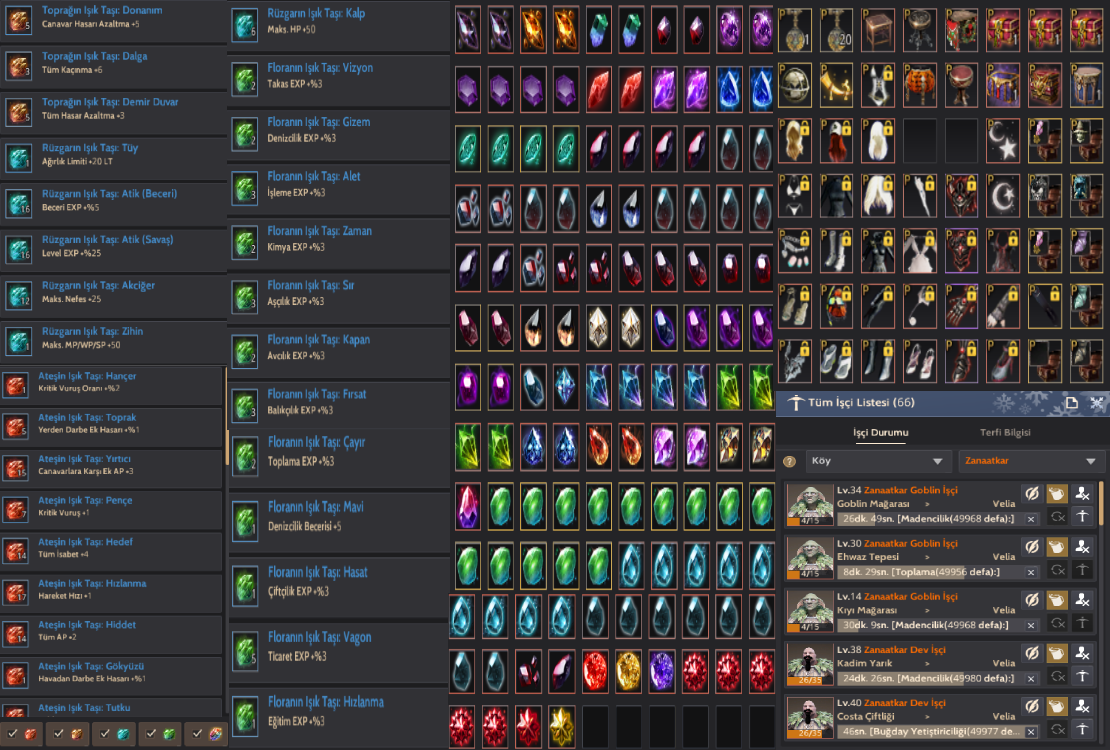Open the Zanaatkar grade filter dropdown
Screen dimensions: 1110x750
(x=1029, y=461)
